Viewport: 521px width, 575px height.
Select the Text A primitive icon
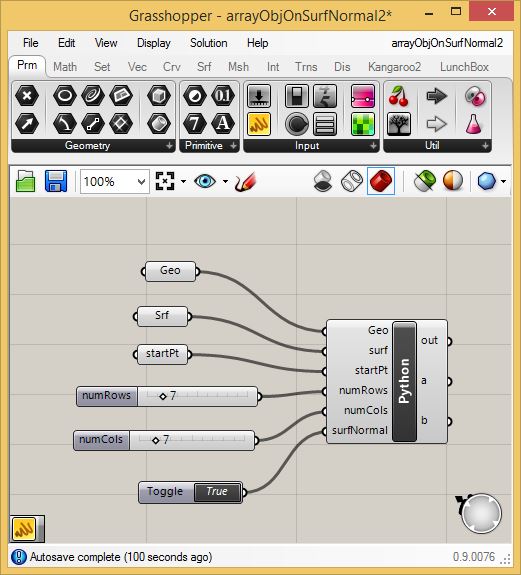[223, 123]
